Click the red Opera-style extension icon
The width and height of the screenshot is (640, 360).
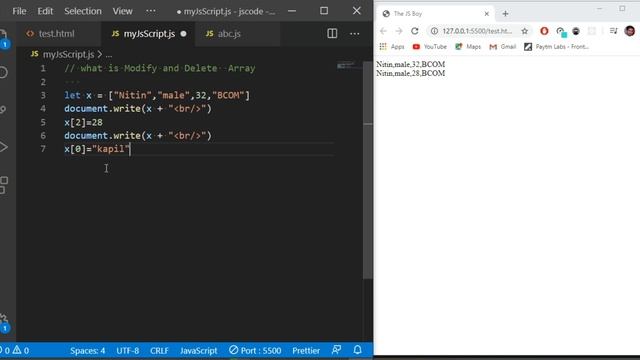(x=544, y=31)
